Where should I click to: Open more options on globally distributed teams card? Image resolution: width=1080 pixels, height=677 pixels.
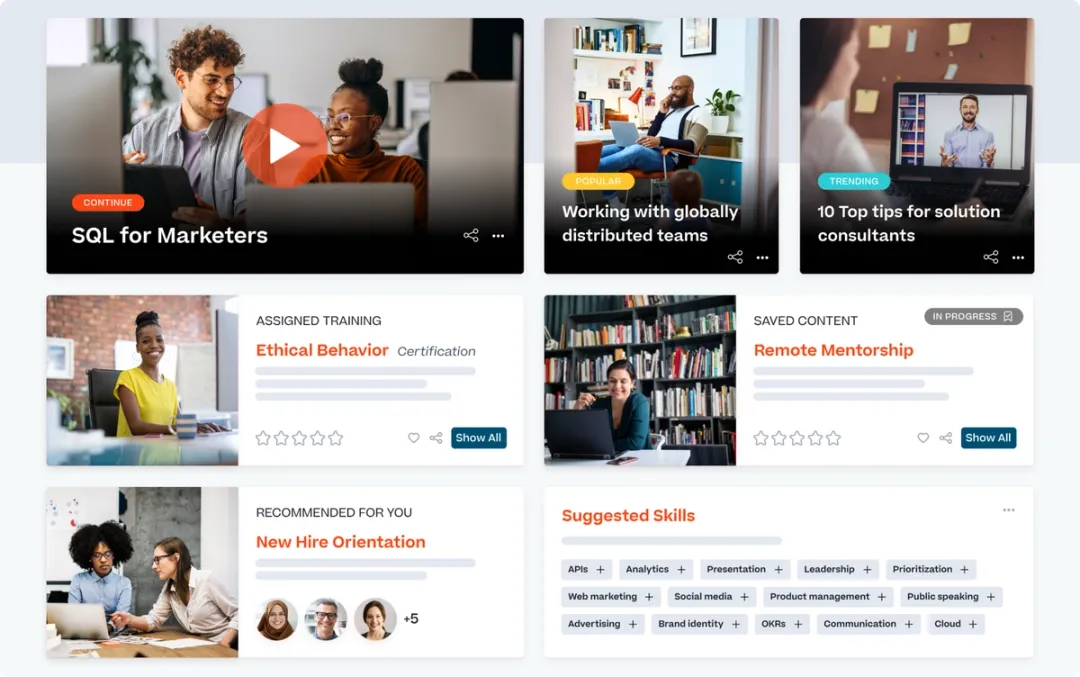click(x=762, y=258)
